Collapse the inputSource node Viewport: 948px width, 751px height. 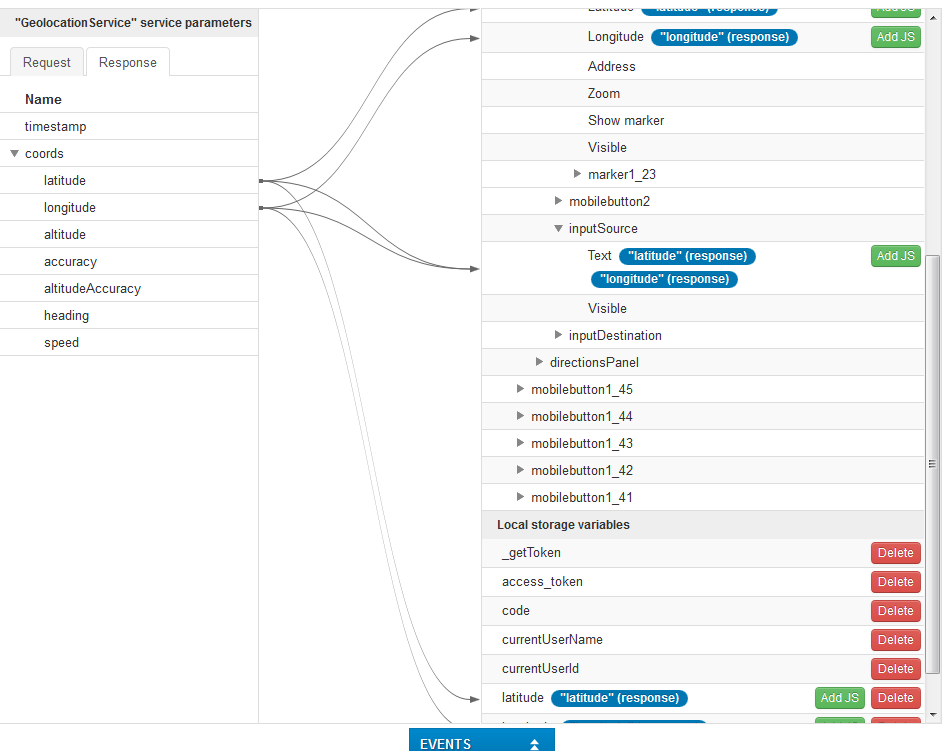tap(559, 229)
